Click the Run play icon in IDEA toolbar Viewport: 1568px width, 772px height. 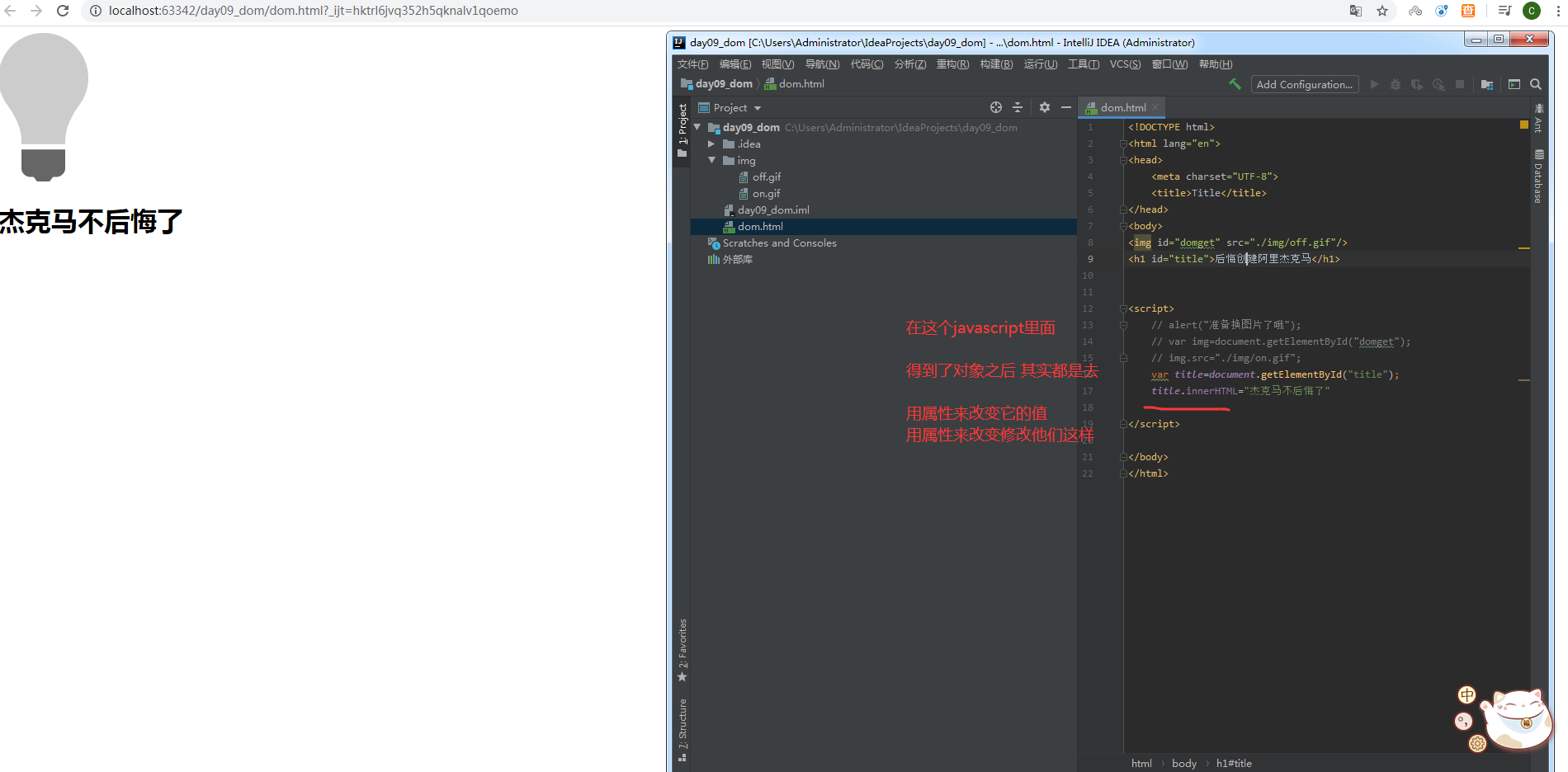pos(1374,84)
